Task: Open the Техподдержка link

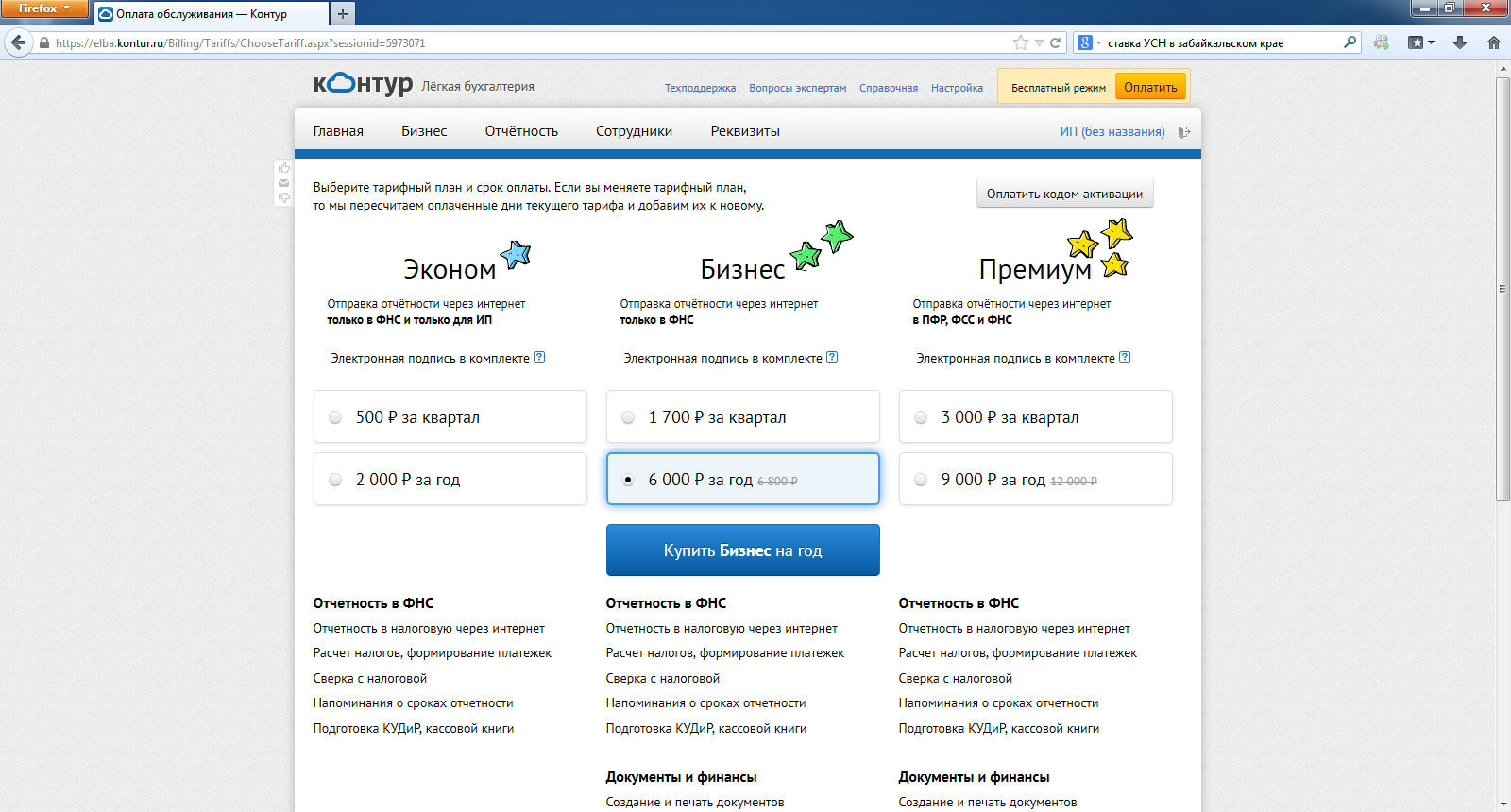Action: (700, 88)
